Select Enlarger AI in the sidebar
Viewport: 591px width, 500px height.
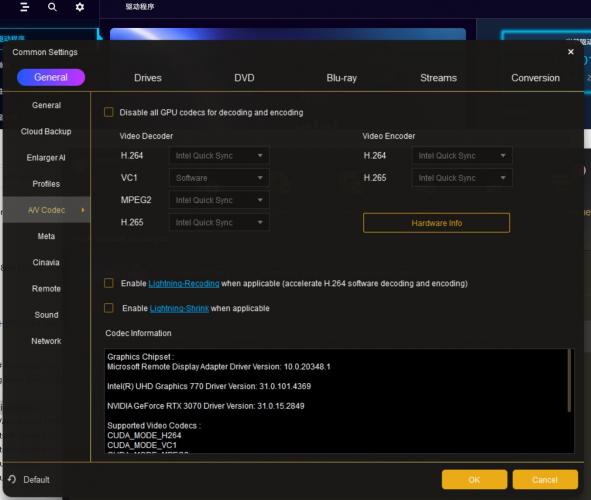pos(46,157)
